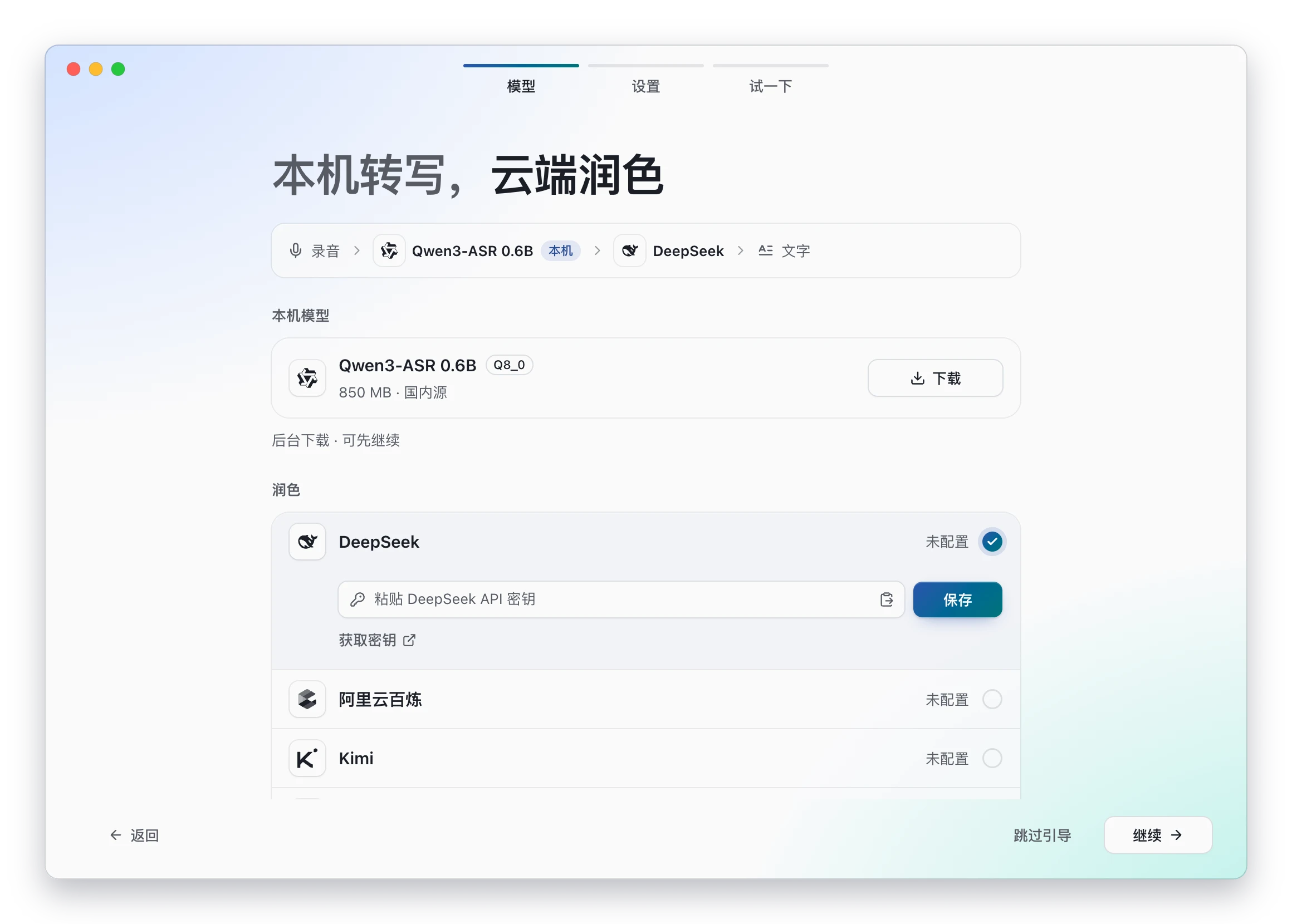
Task: Click the 保存 button
Action: tap(957, 599)
